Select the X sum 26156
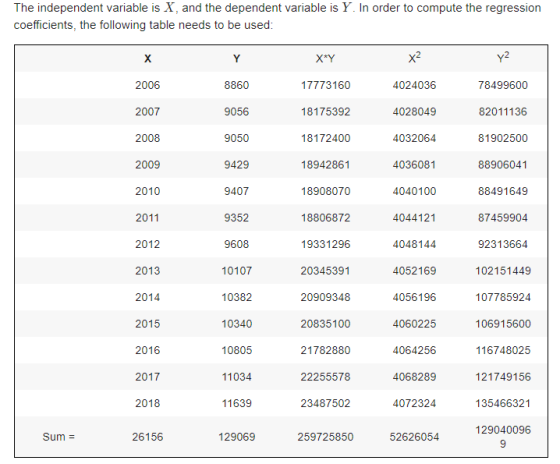The height and width of the screenshot is (464, 560). pos(148,437)
